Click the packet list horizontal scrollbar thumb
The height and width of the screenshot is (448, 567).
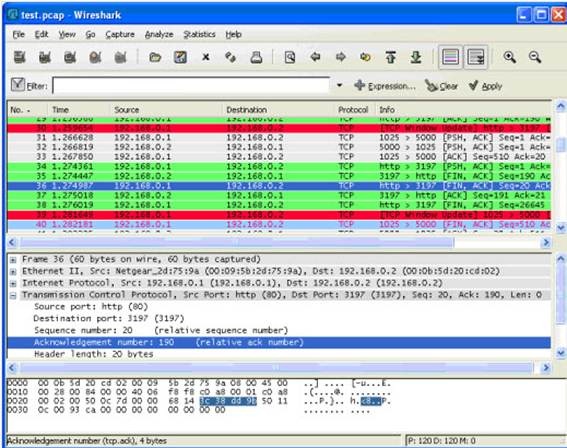[237, 242]
